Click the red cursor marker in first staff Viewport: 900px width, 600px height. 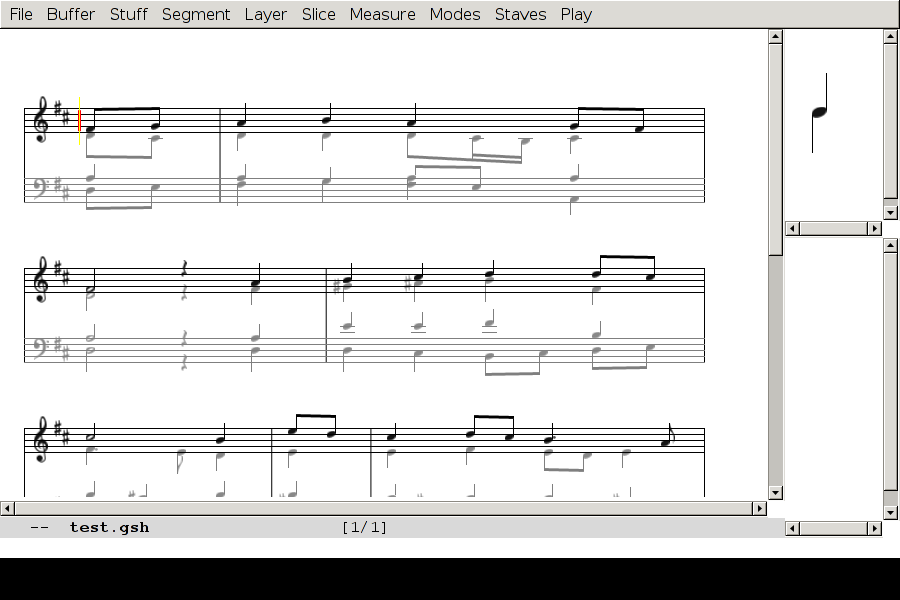(x=80, y=121)
